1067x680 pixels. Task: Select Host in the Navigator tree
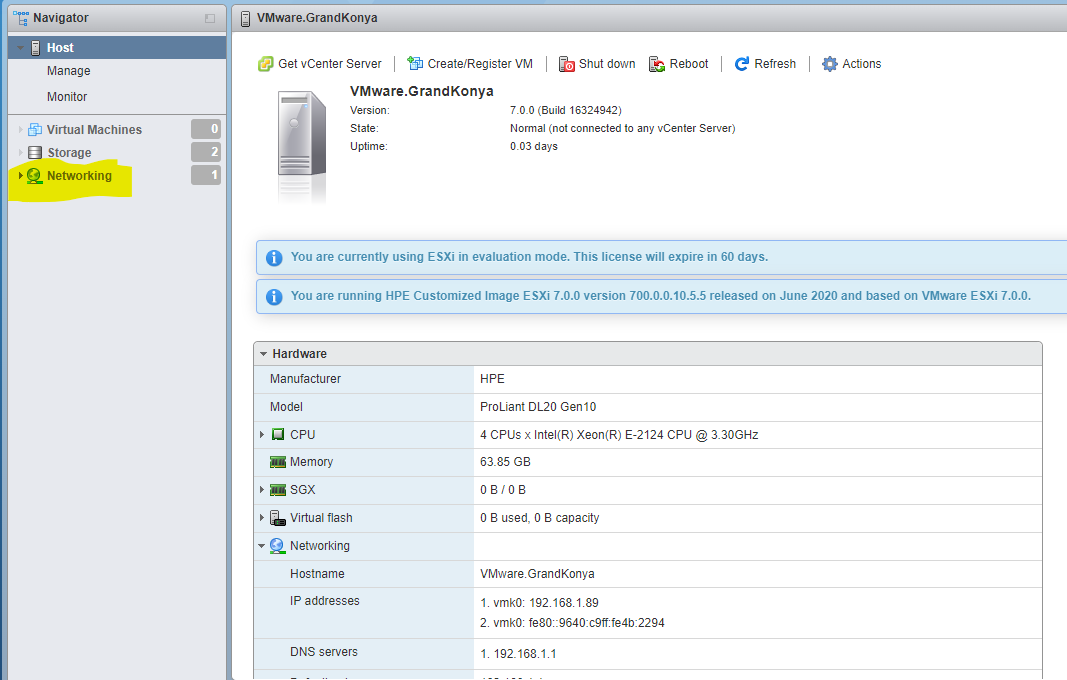coord(60,48)
